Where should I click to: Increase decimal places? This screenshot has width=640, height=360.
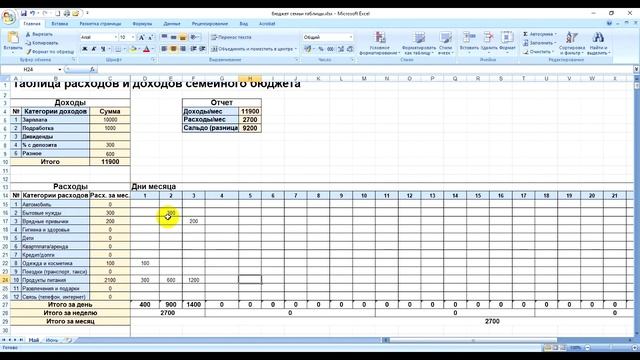point(341,49)
